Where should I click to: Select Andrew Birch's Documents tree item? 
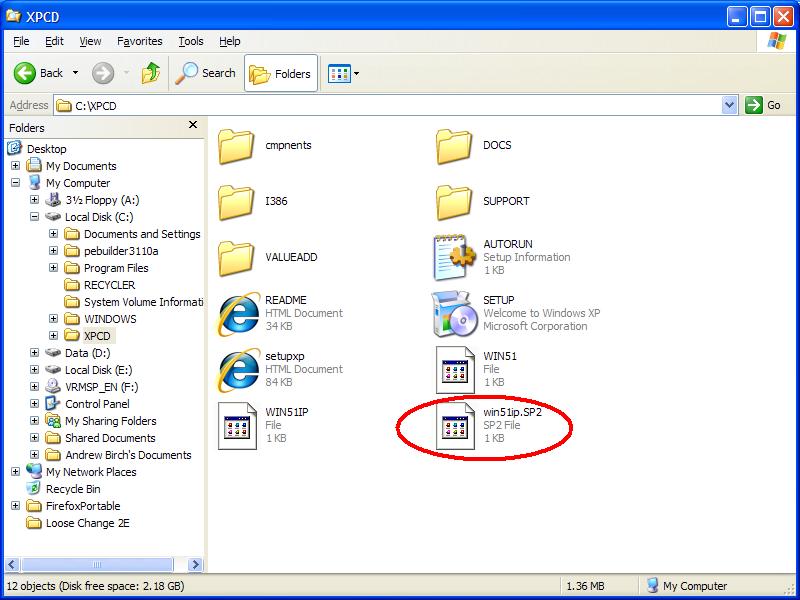128,455
